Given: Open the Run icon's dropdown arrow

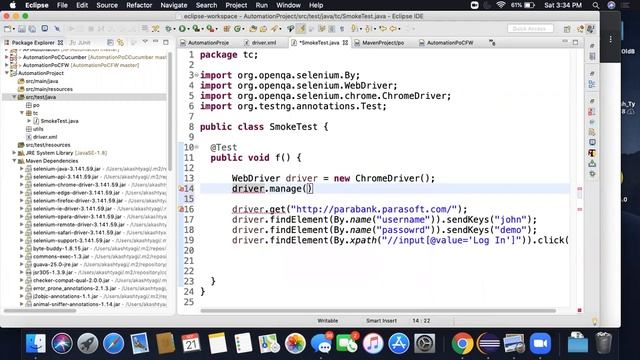Looking at the screenshot, I should pos(188,29).
